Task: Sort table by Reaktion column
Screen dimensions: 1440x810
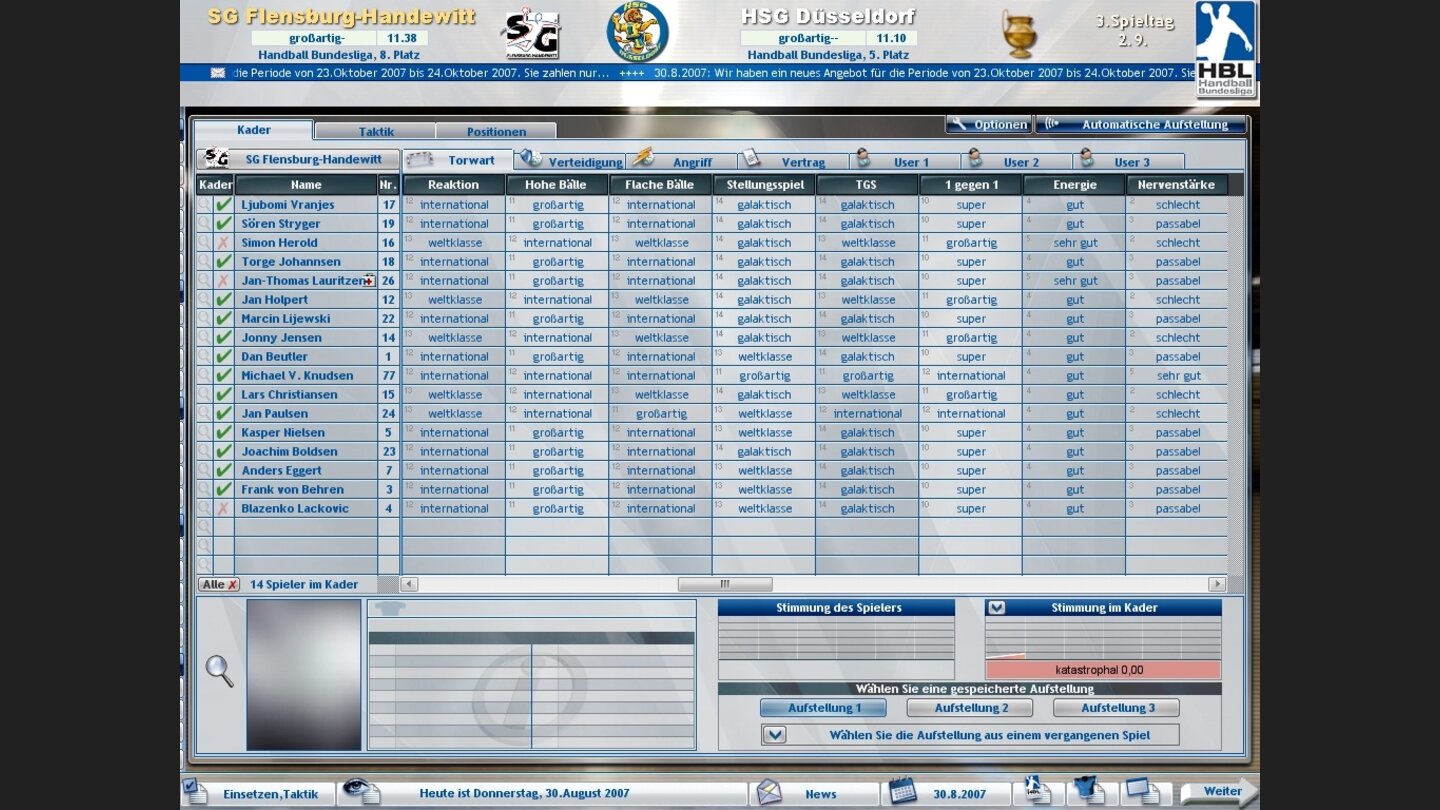Action: coord(453,185)
